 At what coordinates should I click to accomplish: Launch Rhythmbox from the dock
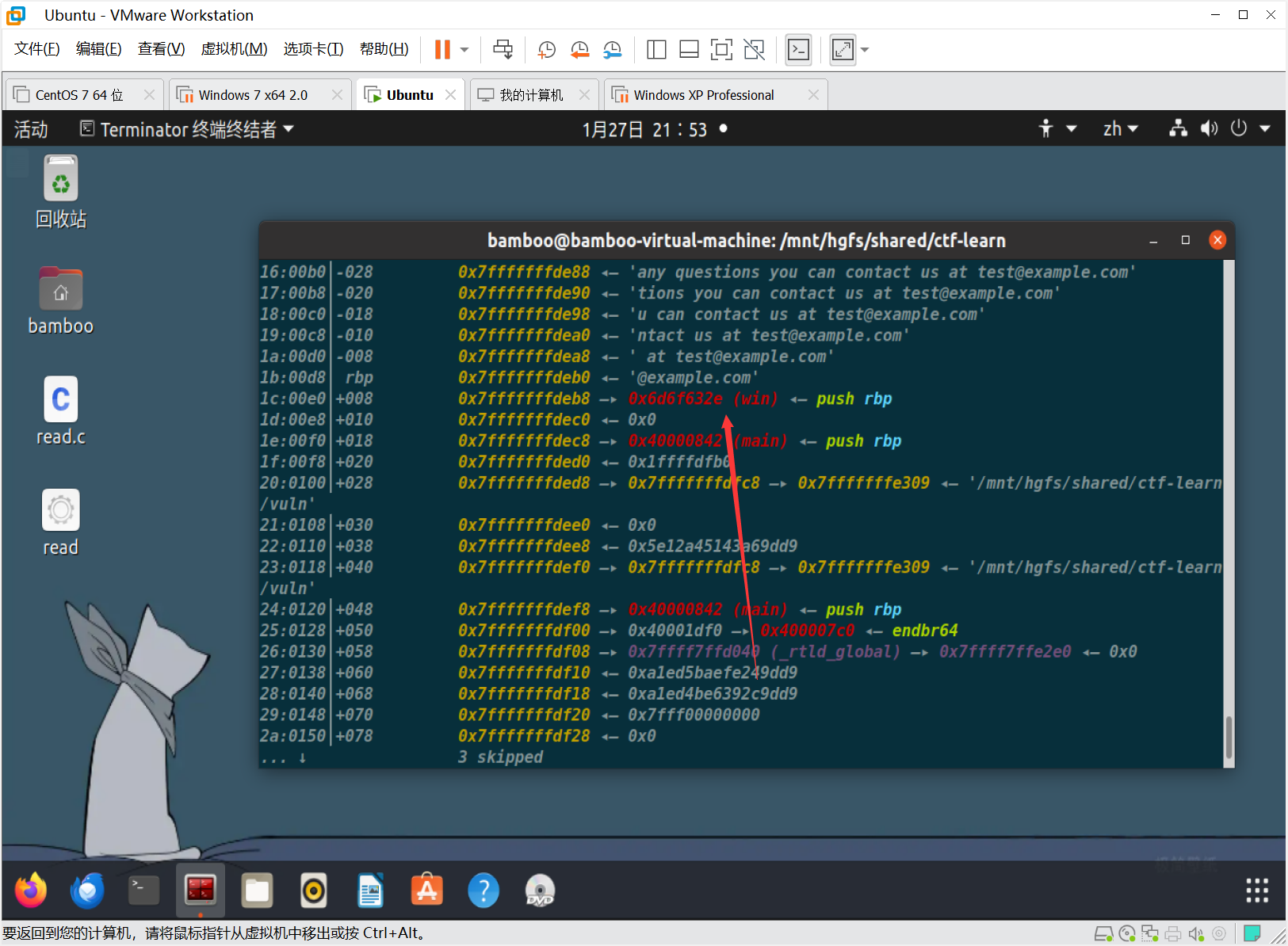point(314,891)
